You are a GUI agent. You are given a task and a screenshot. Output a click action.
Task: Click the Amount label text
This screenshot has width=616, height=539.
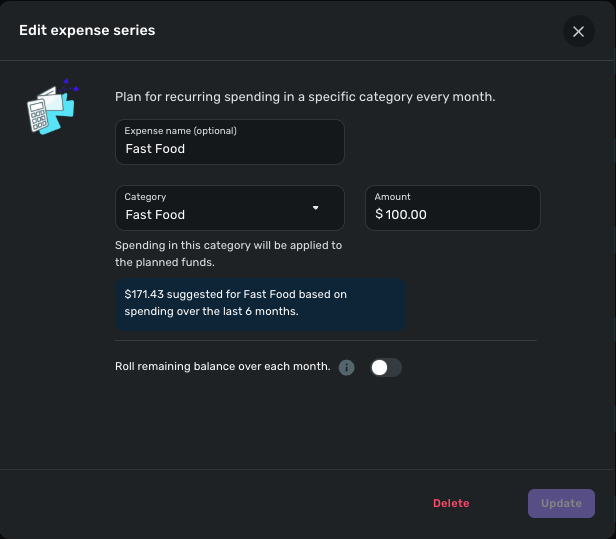tap(392, 197)
